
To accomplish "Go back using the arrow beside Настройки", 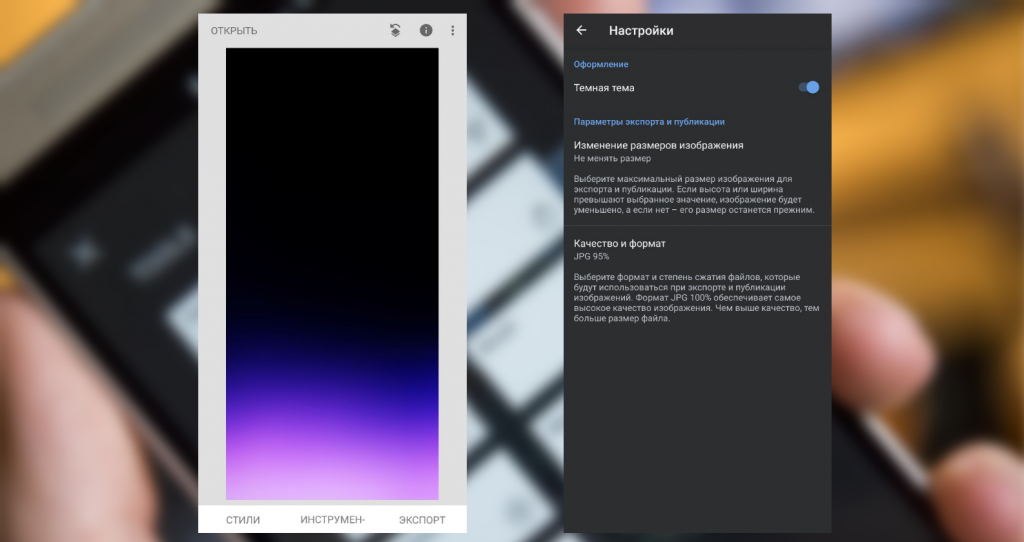I will (x=582, y=31).
